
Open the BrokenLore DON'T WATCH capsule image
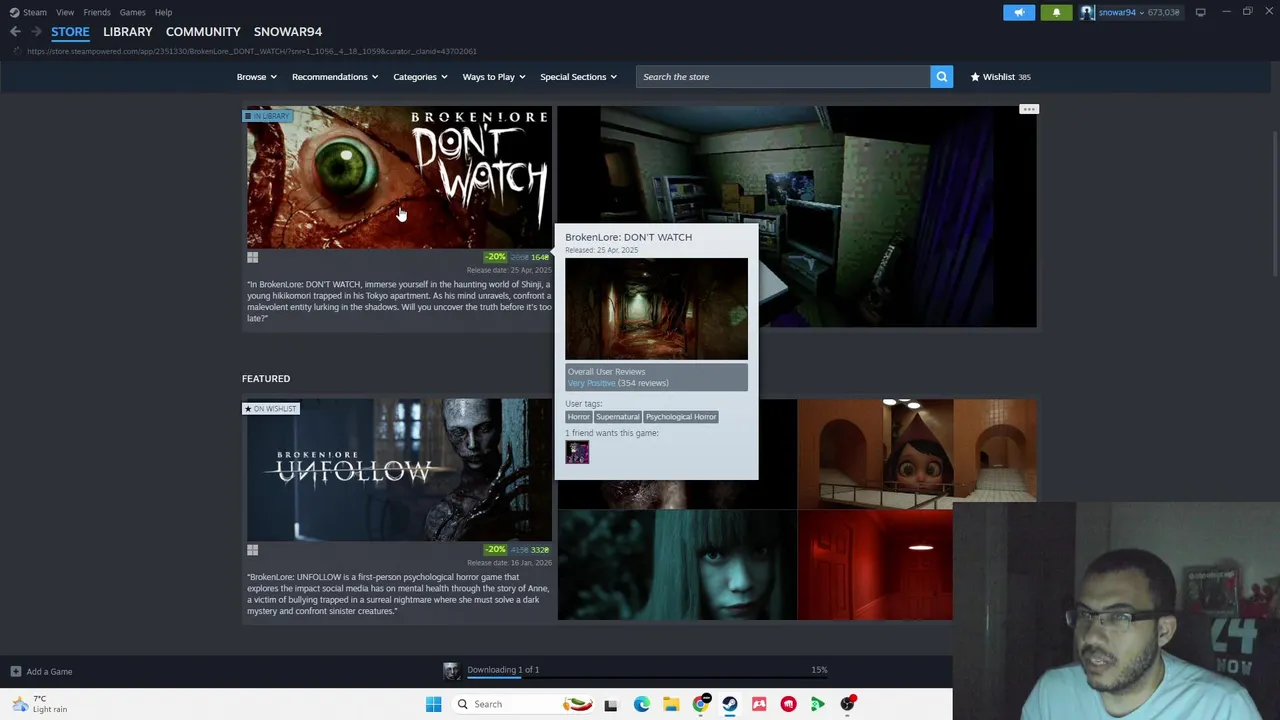click(x=399, y=177)
